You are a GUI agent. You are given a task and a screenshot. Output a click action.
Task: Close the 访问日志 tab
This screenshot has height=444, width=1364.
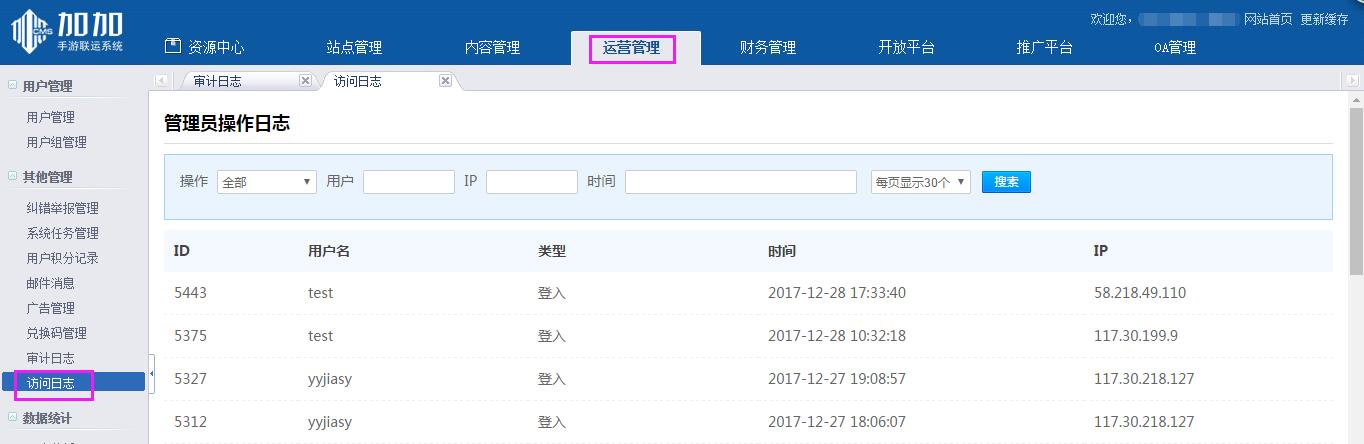click(x=446, y=81)
